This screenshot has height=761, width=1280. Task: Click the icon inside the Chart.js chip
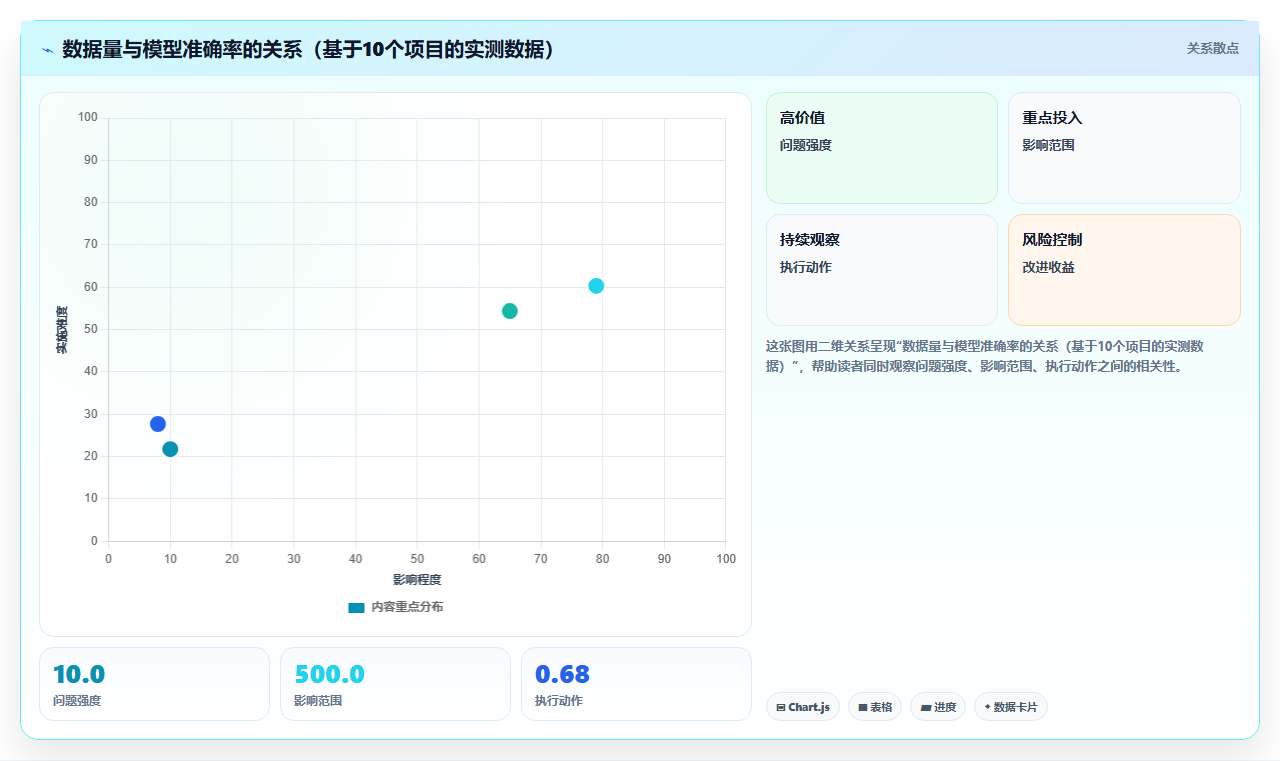(x=781, y=707)
